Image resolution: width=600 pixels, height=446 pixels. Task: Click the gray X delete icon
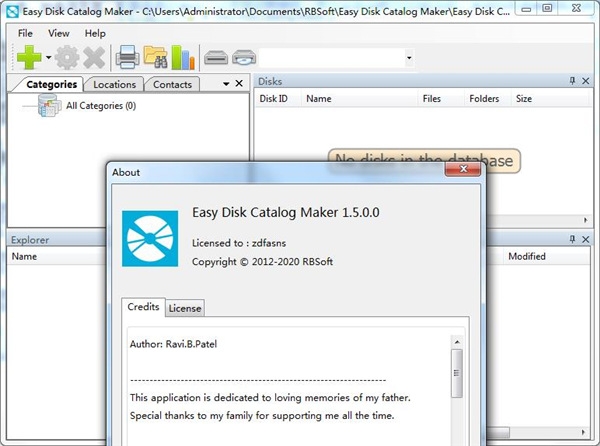[x=94, y=57]
